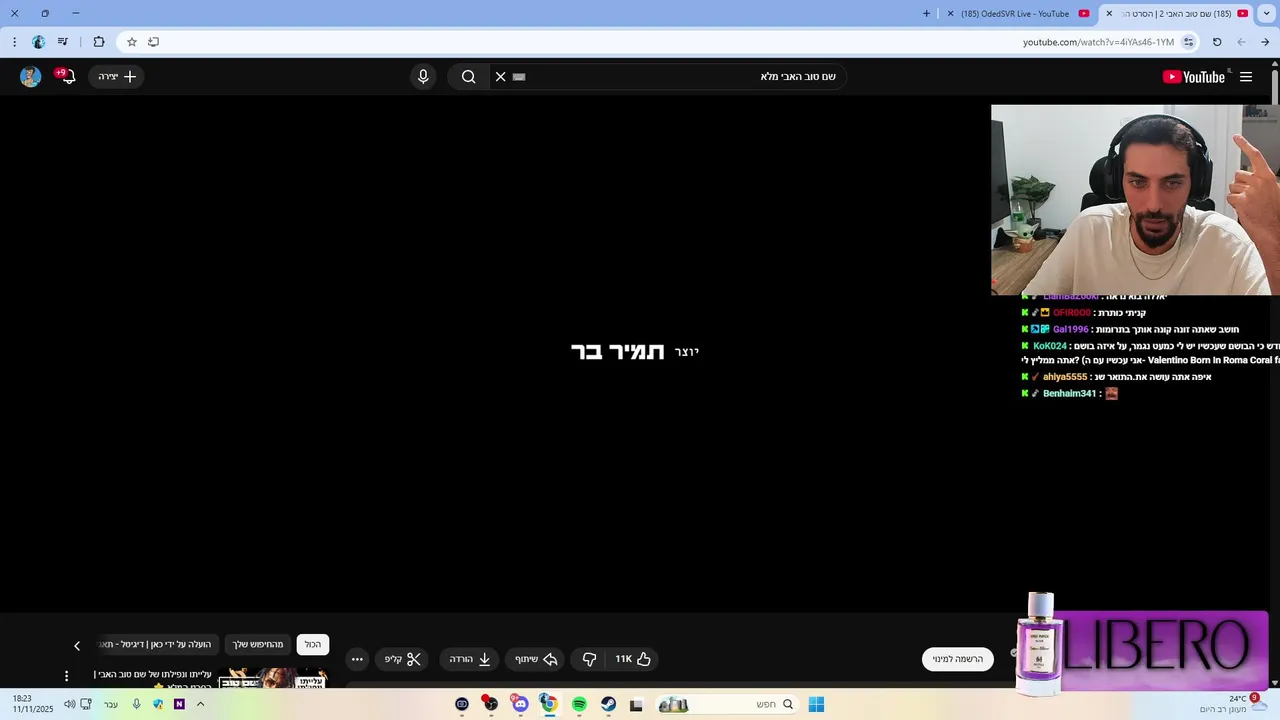Start voice search with microphone icon
This screenshot has height=720, width=1280.
tap(423, 77)
